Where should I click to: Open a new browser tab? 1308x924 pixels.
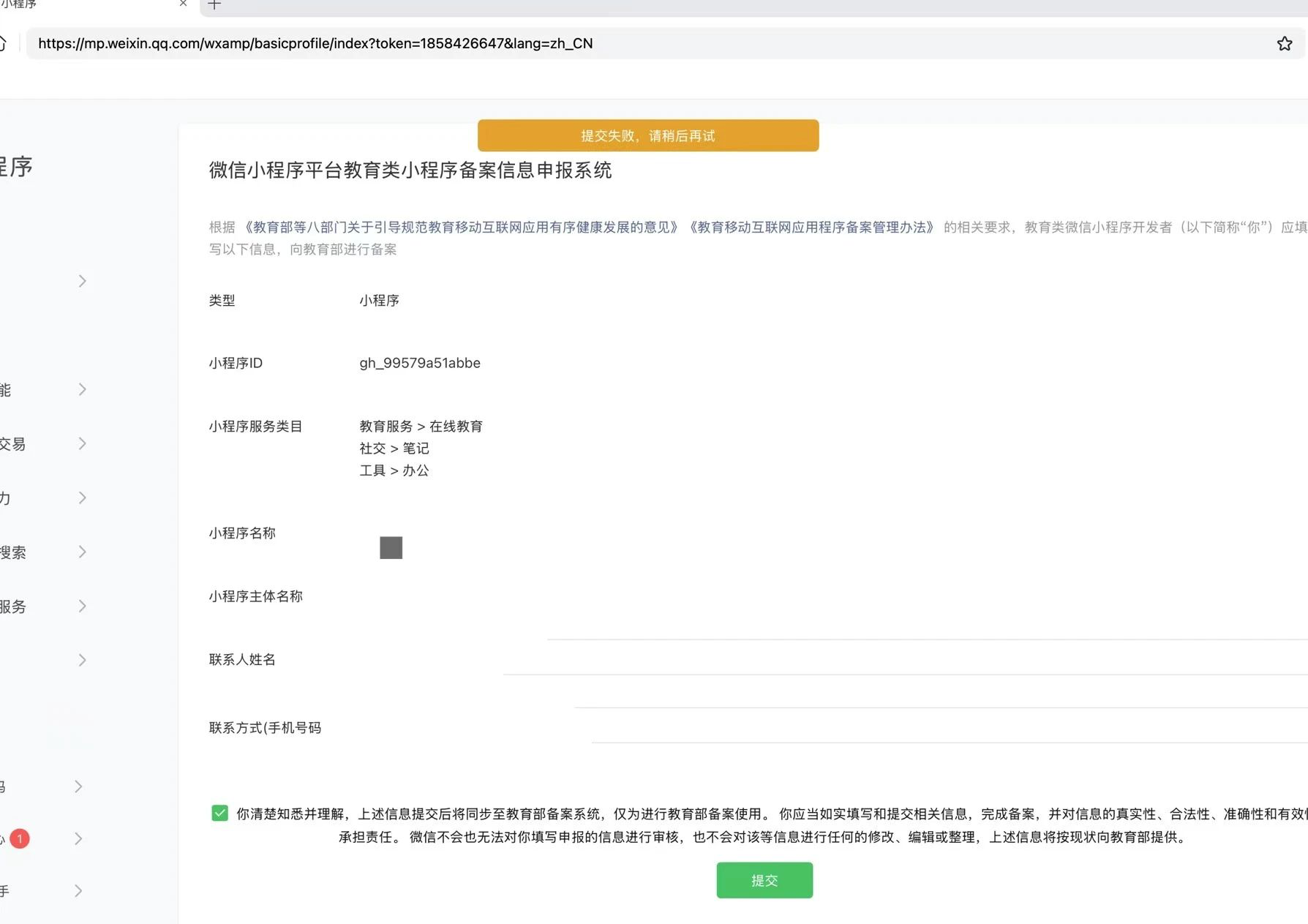click(214, 4)
